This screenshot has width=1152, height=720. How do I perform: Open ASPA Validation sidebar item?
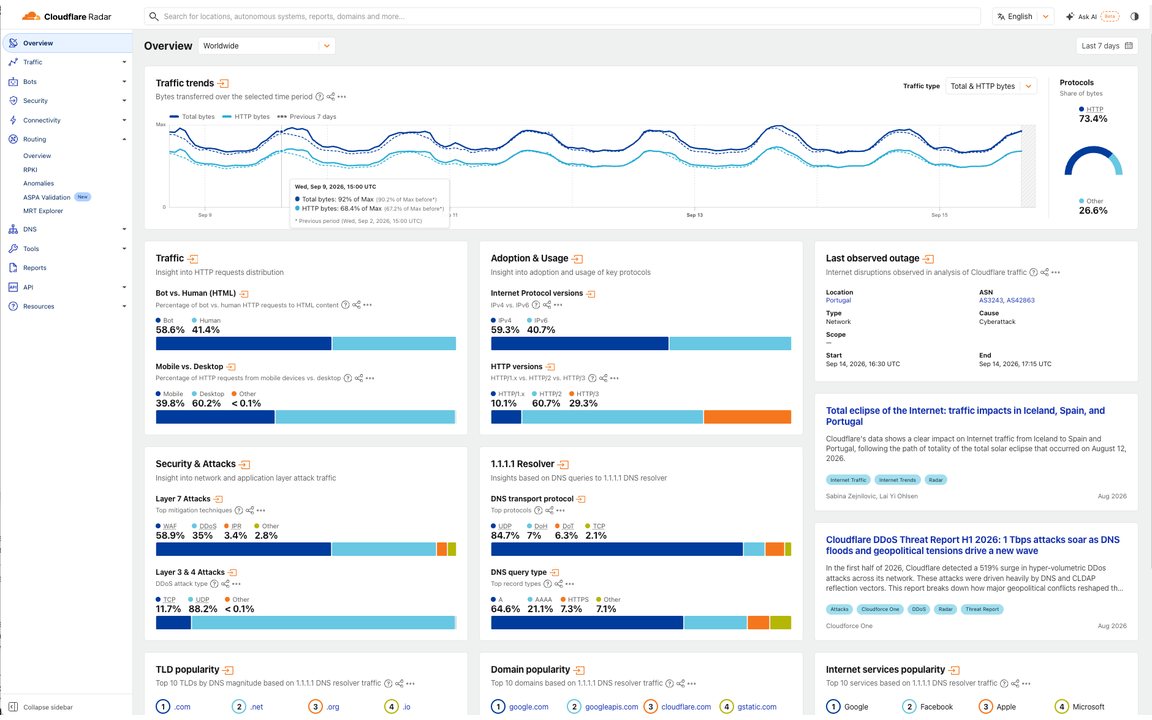[x=46, y=197]
